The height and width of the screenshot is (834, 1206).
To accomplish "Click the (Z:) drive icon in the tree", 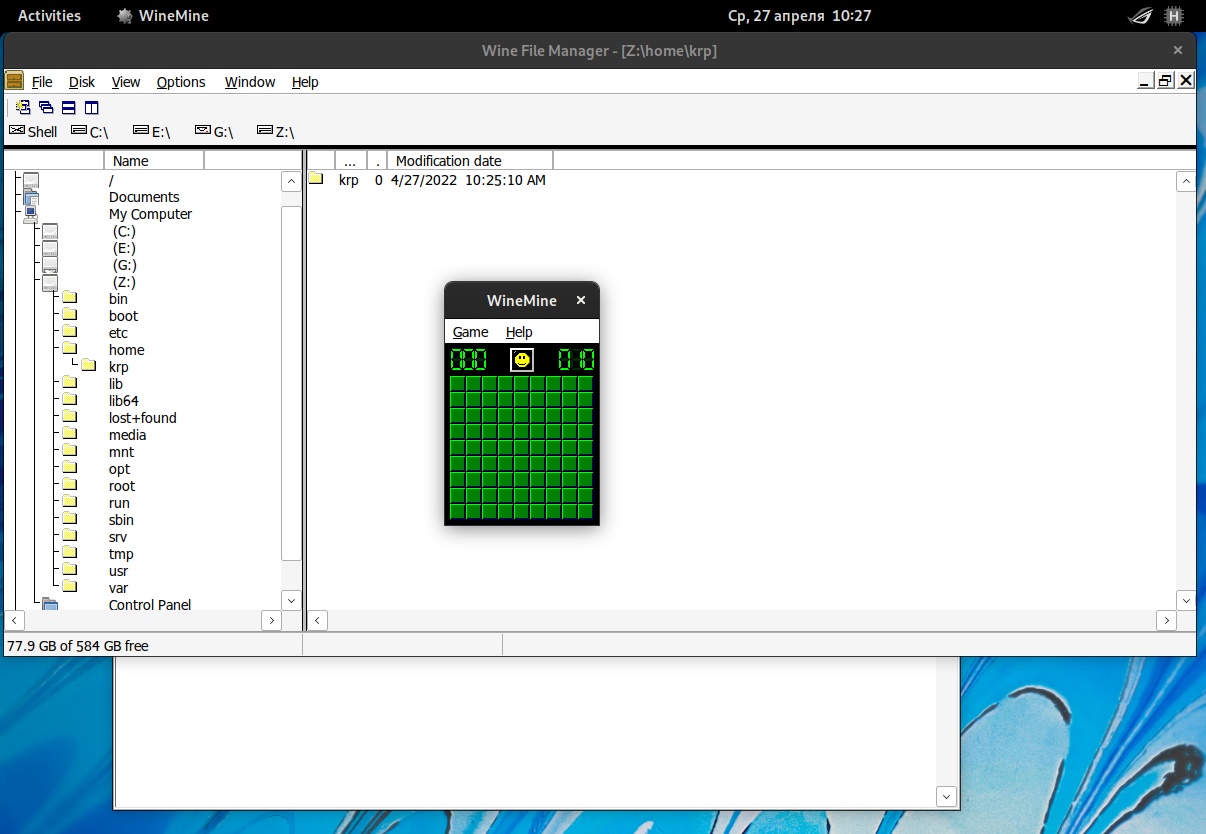I will point(50,282).
